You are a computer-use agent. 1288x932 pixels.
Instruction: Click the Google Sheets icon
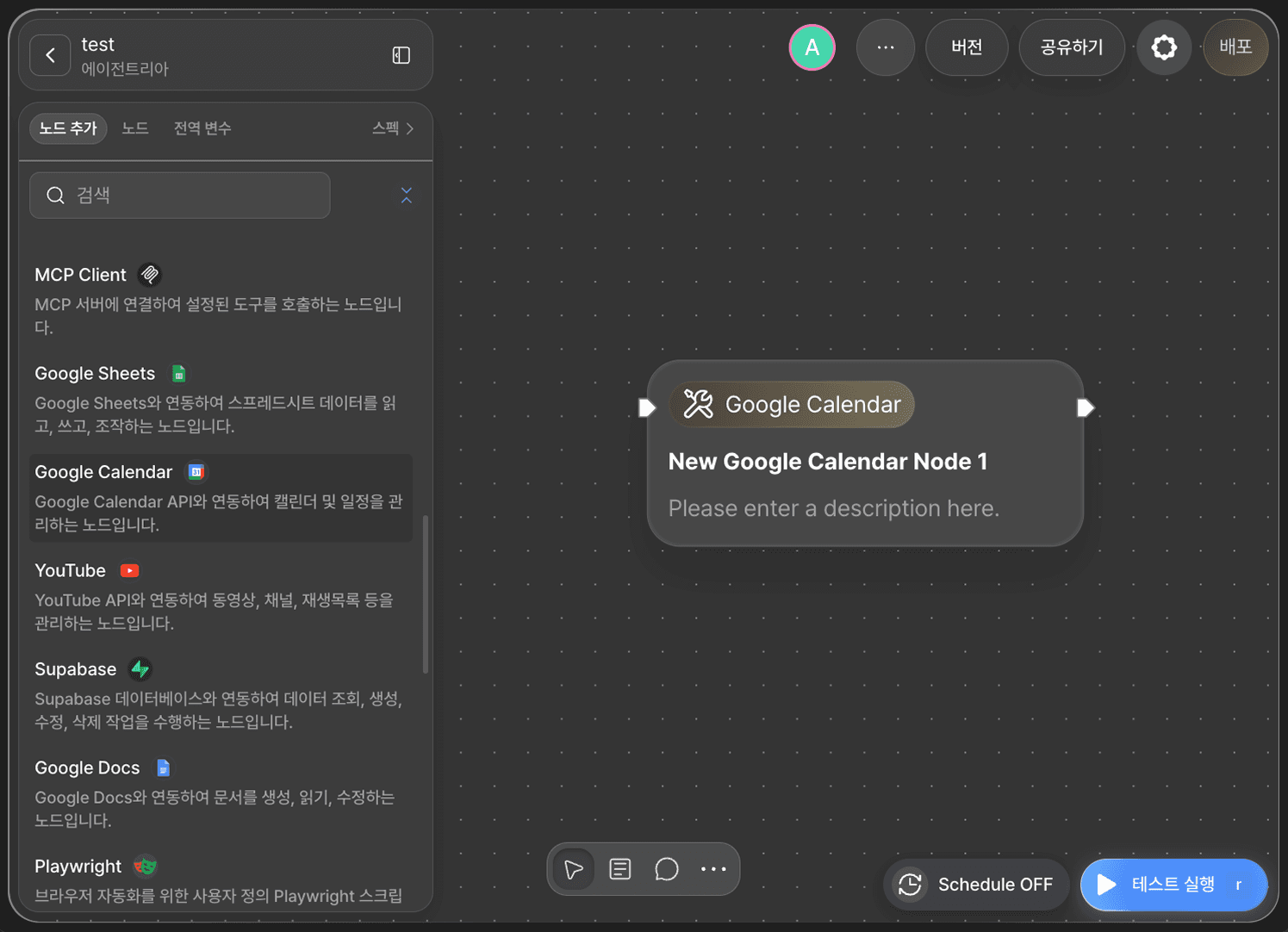[178, 374]
